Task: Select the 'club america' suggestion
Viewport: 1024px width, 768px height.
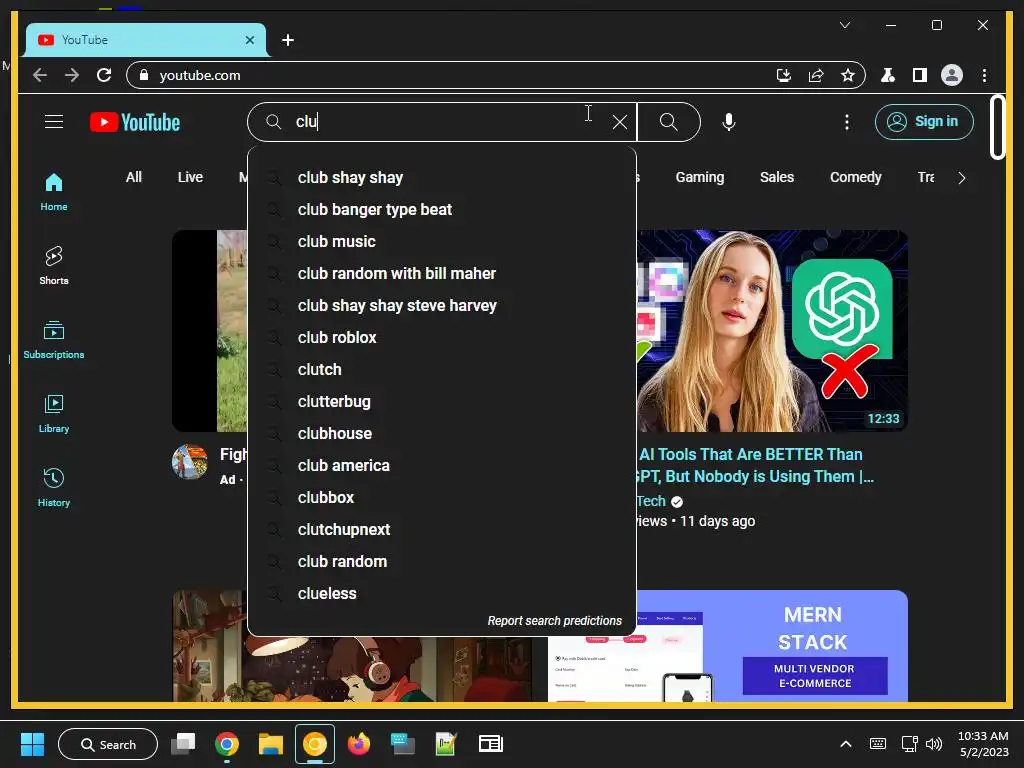Action: 442,466
